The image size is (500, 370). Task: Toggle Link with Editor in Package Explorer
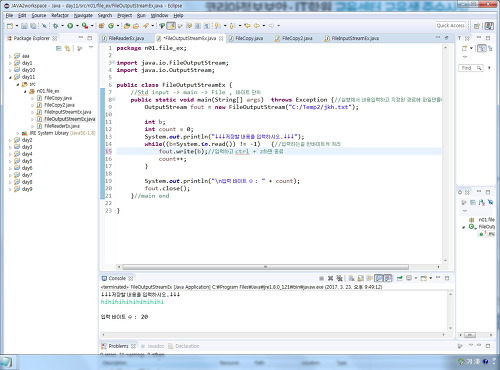click(x=67, y=48)
